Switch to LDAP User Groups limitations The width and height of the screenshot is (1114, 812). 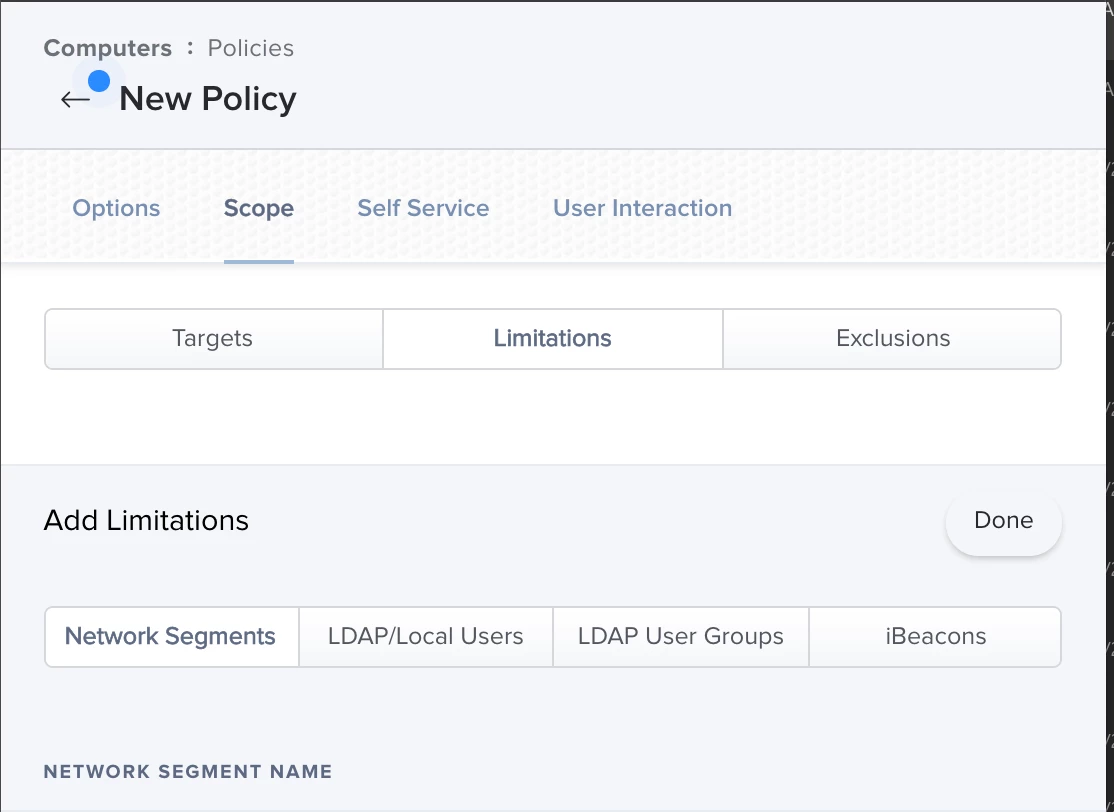680,636
